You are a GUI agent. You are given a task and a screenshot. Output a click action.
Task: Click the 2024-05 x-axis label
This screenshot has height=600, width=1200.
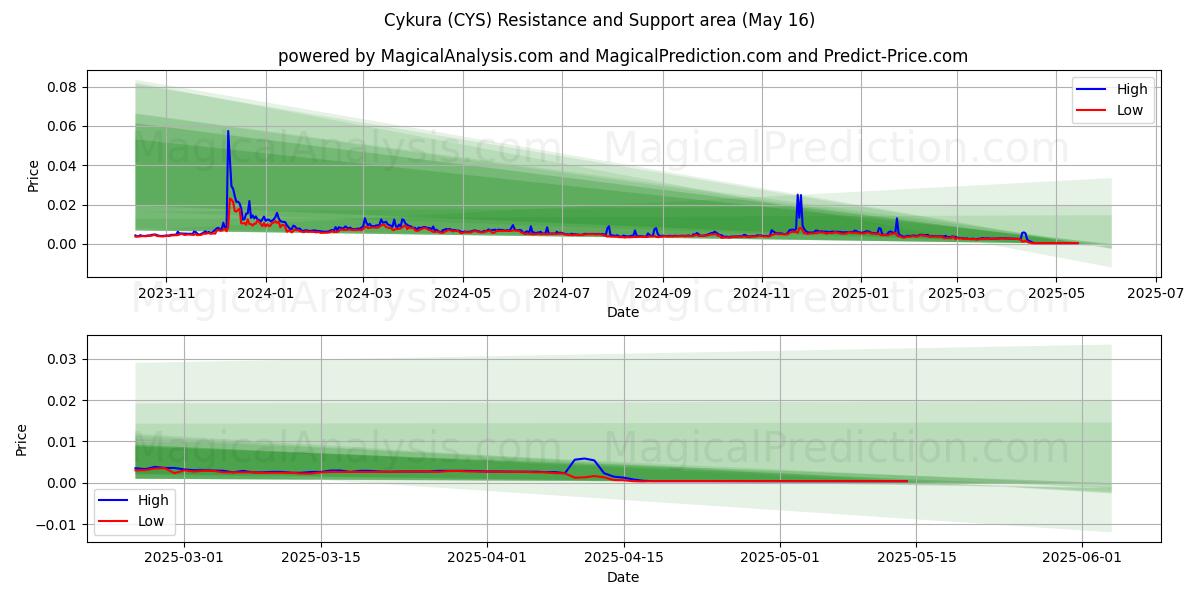(x=463, y=293)
